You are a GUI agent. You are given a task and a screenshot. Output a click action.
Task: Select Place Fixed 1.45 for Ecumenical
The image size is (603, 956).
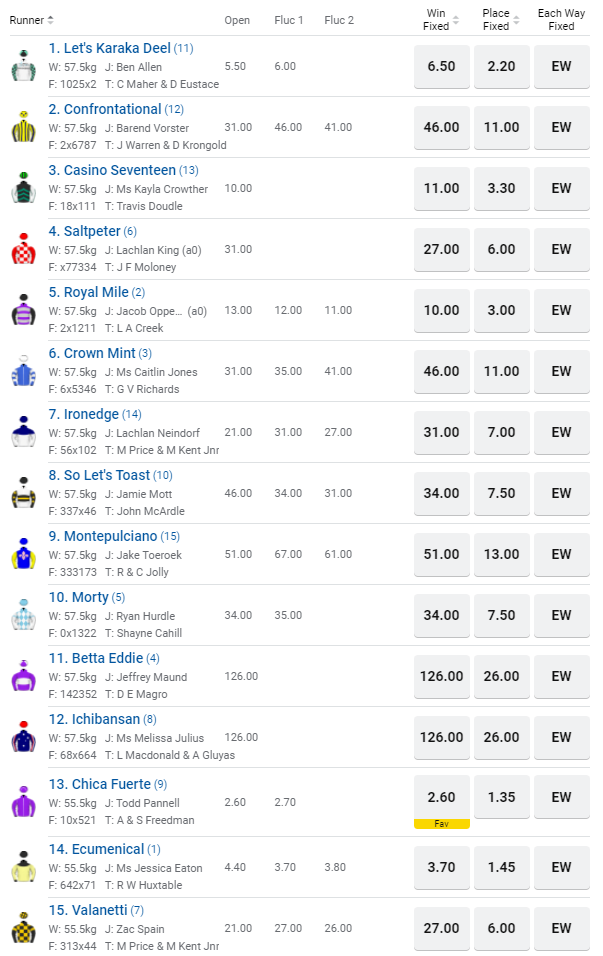501,867
